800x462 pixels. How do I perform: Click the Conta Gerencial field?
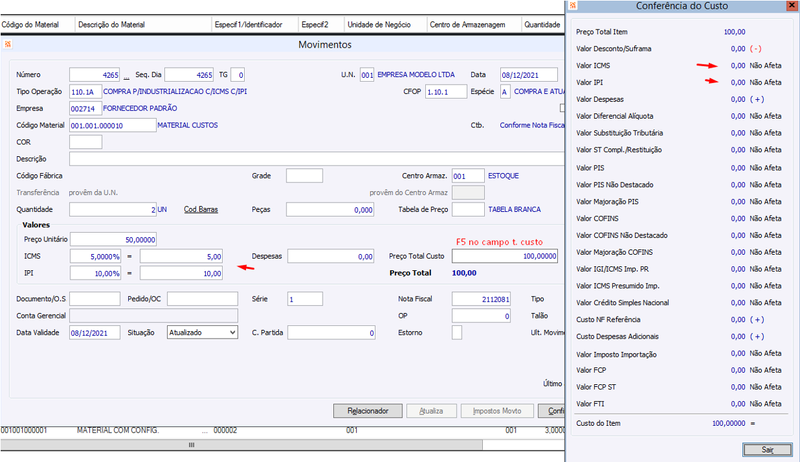(154, 316)
